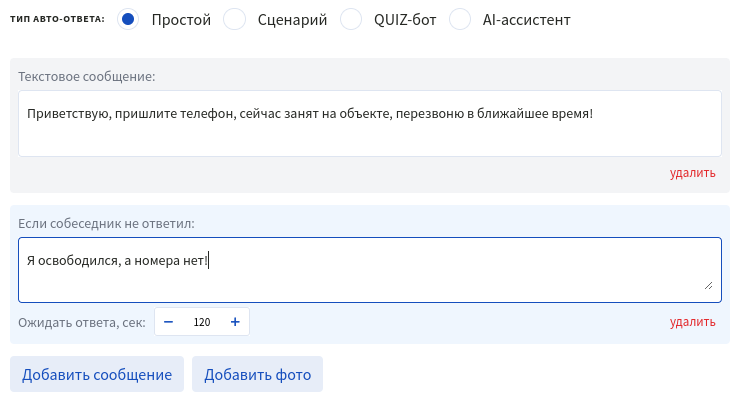The image size is (740, 400).
Task: Grab the textarea resize handle icon
Action: click(709, 285)
